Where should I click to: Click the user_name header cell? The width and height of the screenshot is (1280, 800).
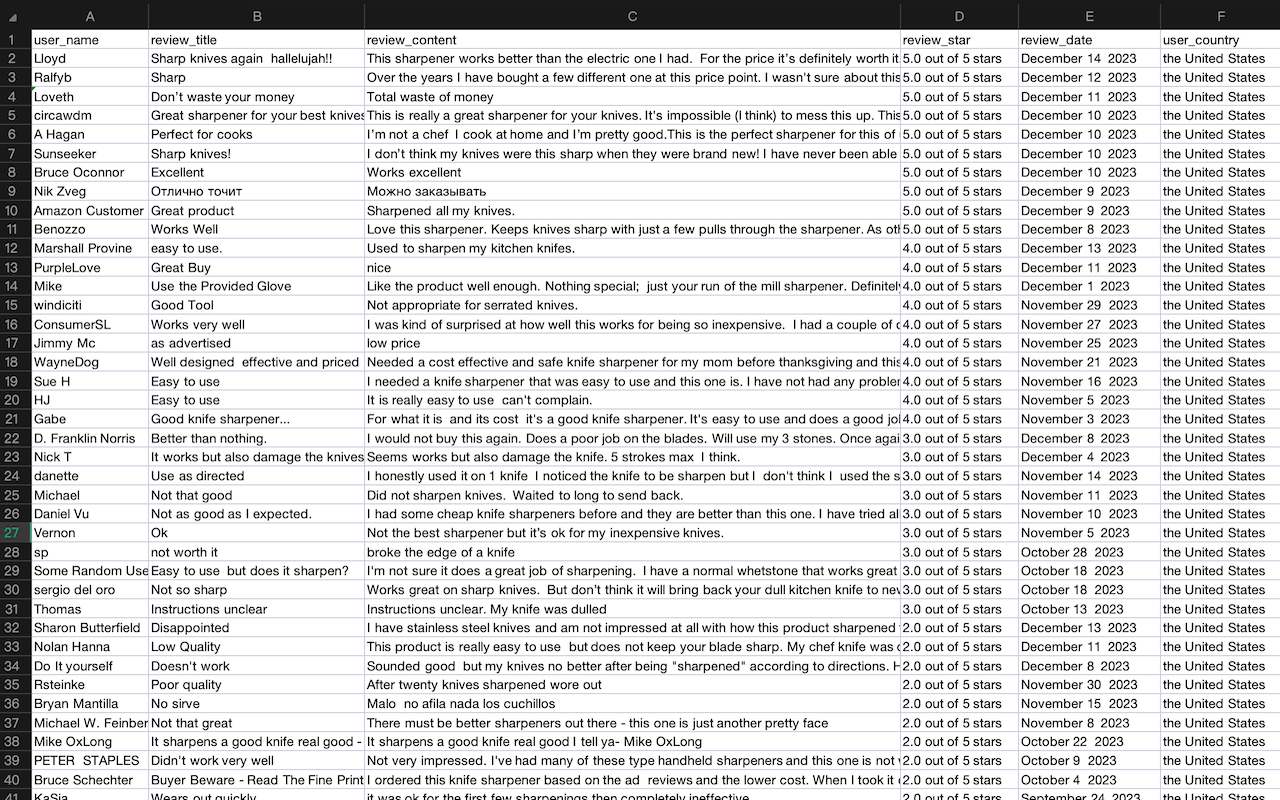pyautogui.click(x=89, y=39)
